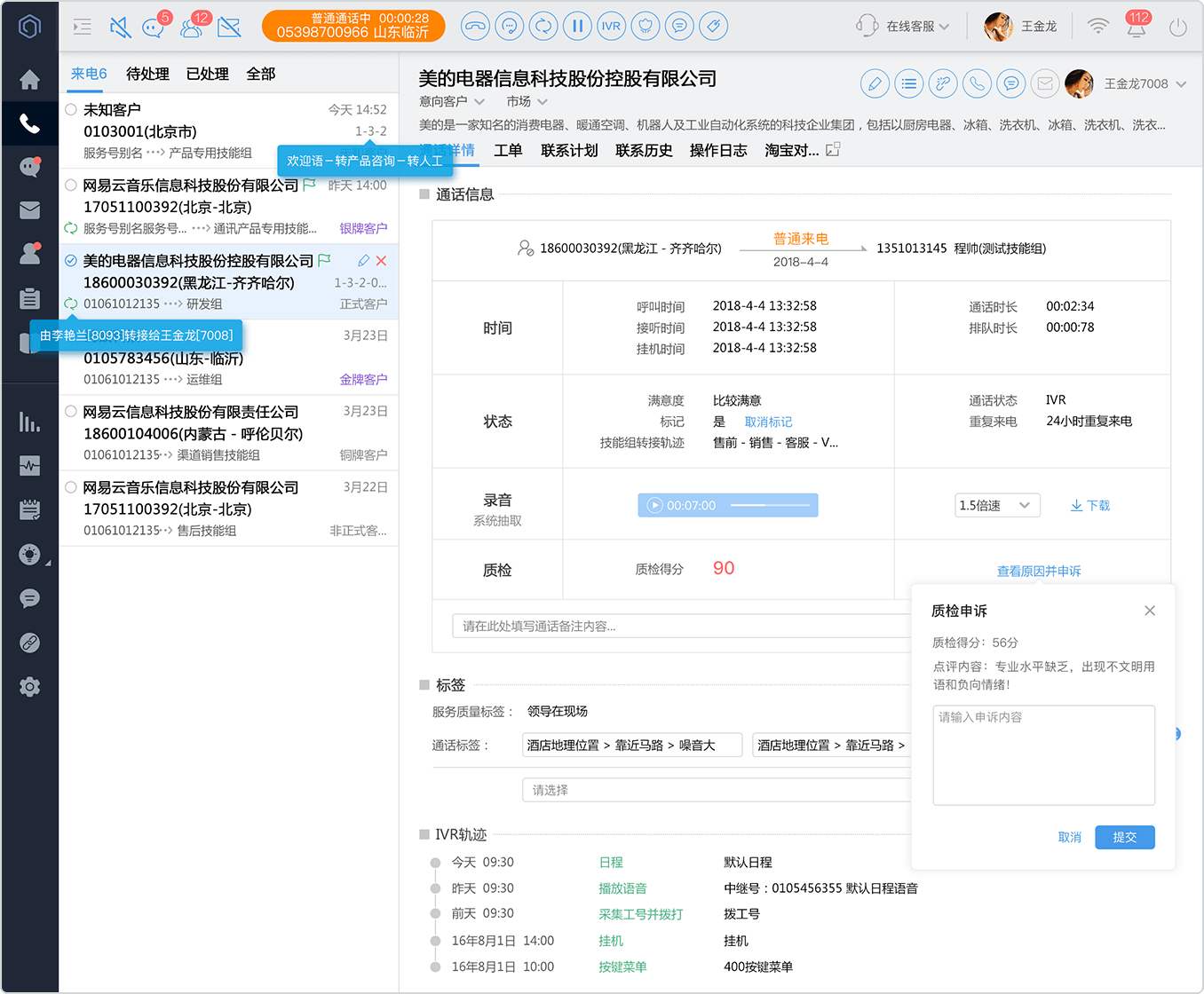Open notification bell with 112 badge
The image size is (1204, 994).
(x=1137, y=27)
